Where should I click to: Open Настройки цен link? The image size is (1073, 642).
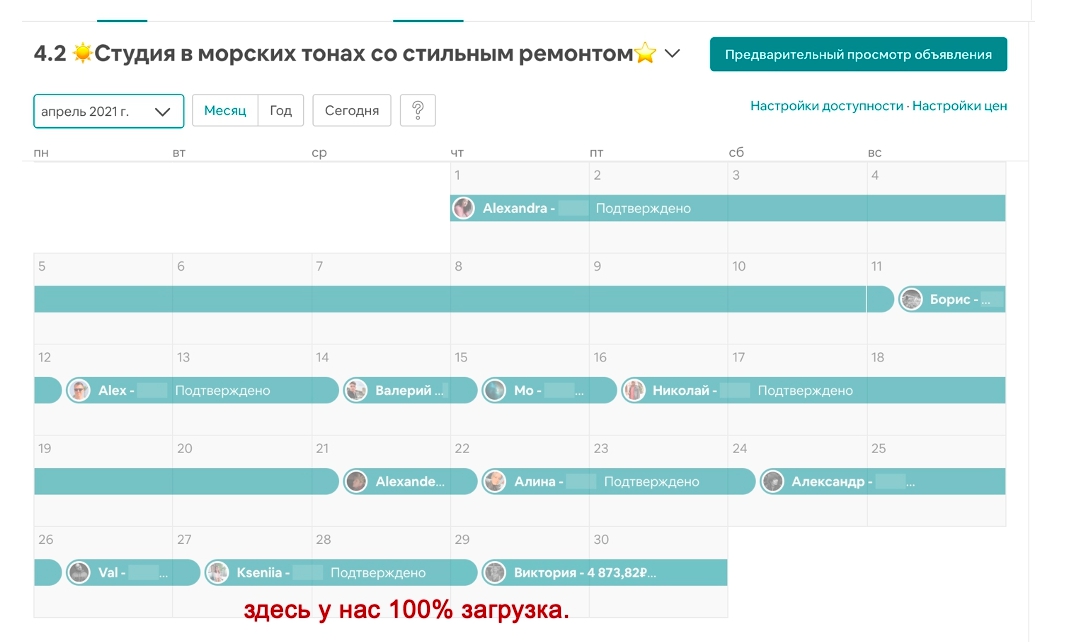pos(959,106)
